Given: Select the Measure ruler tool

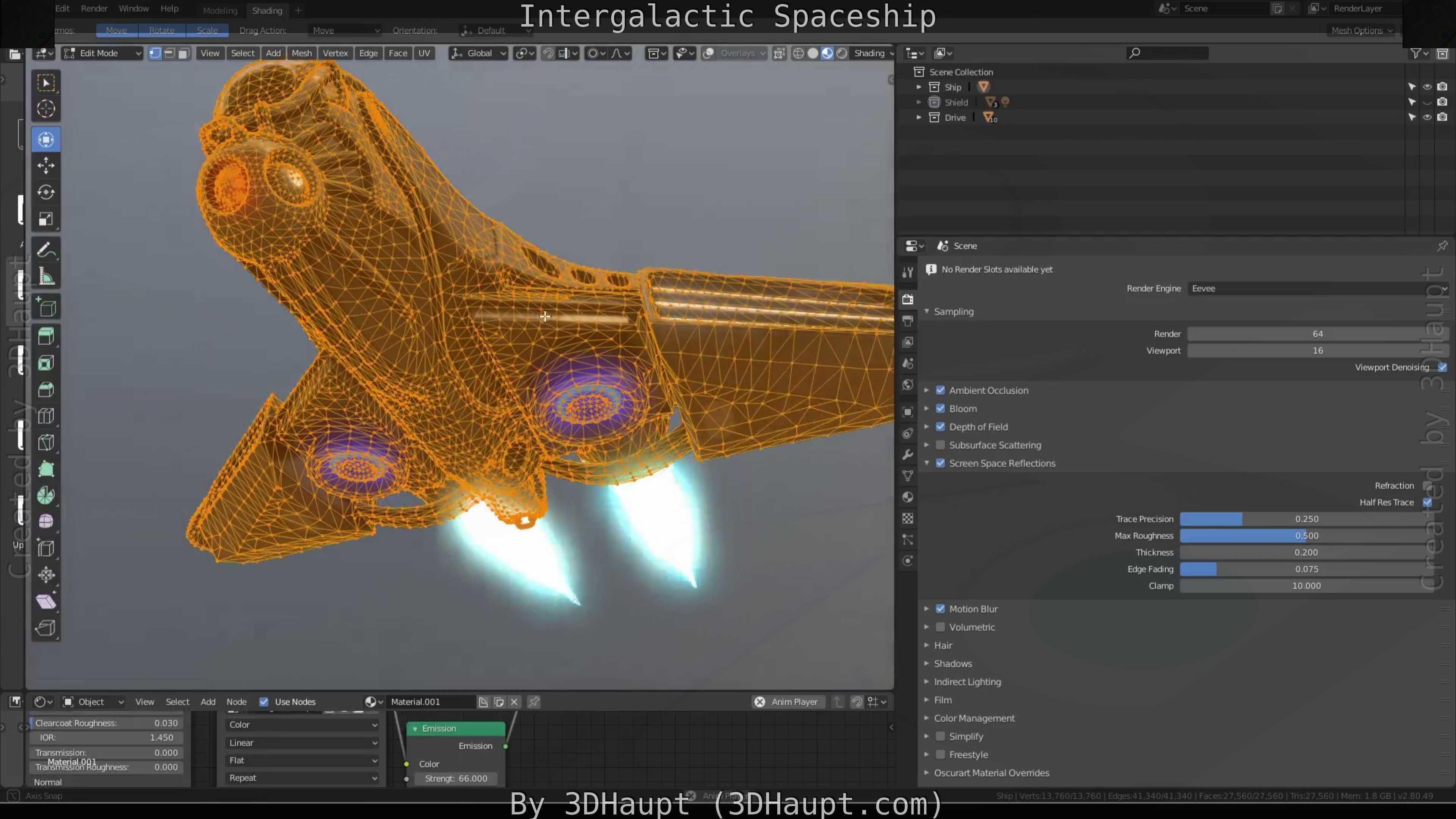Looking at the screenshot, I should [x=46, y=277].
